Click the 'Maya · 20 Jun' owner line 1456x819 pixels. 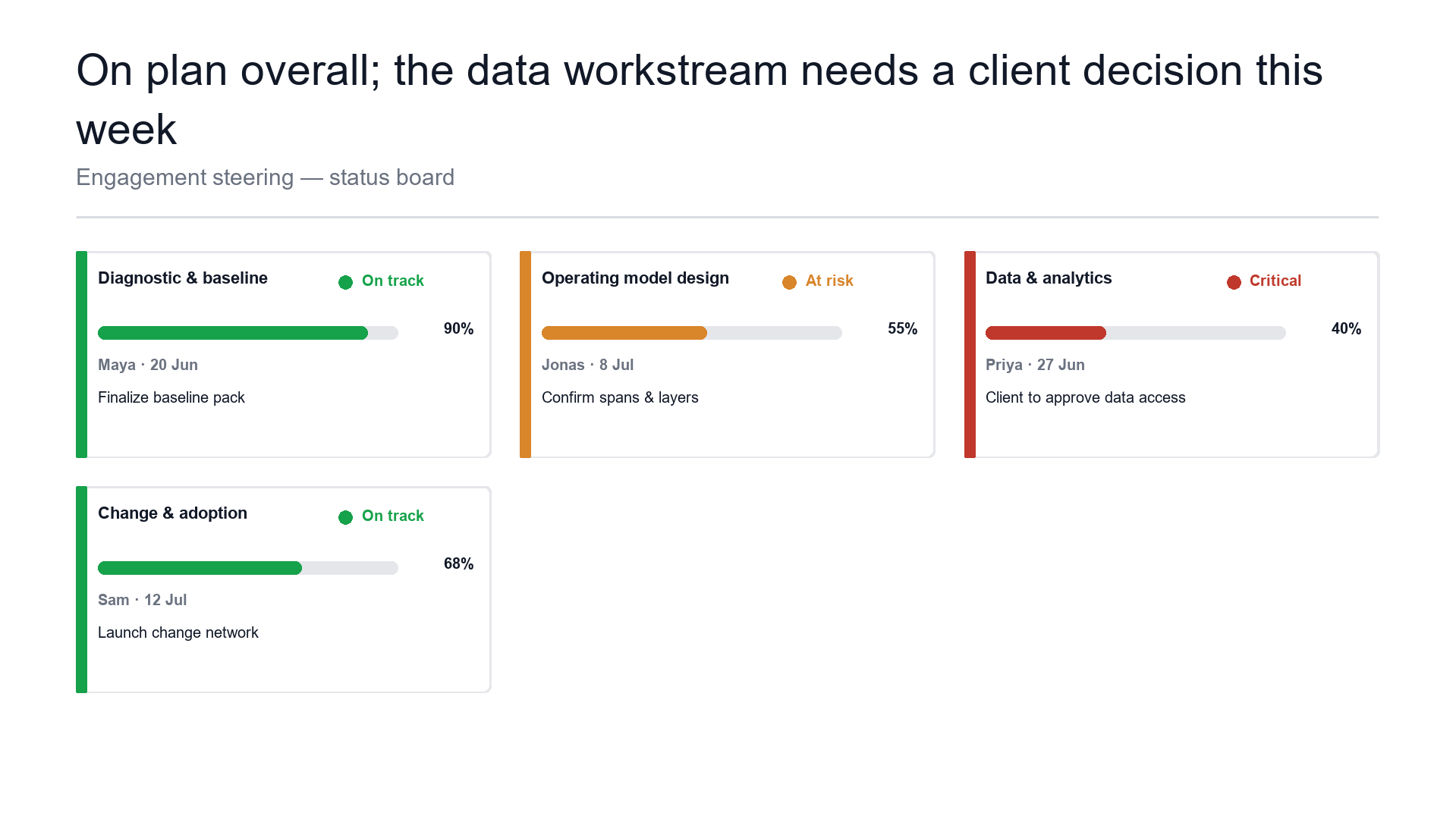(x=148, y=365)
